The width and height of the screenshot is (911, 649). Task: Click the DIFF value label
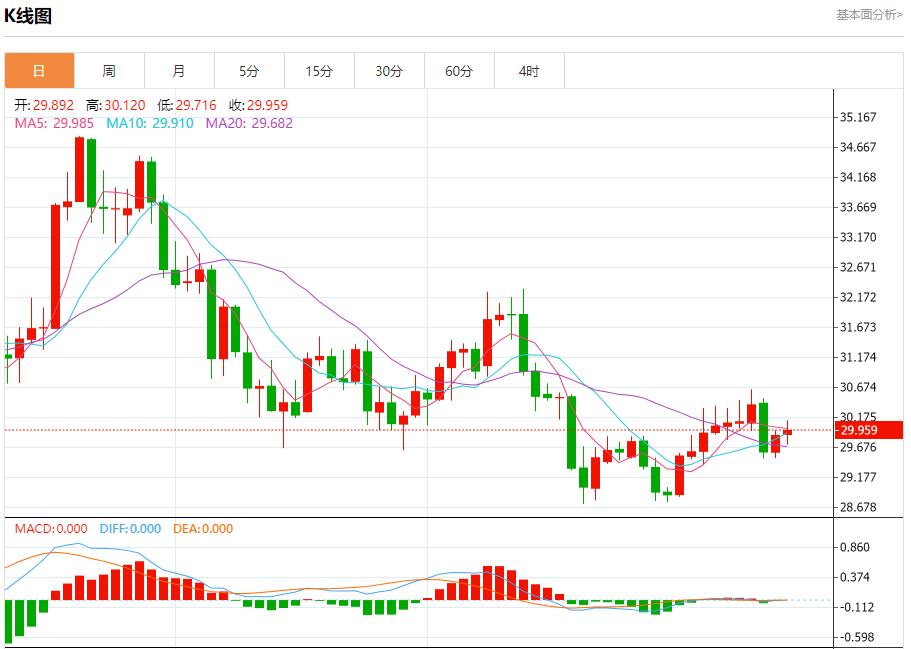pos(128,529)
